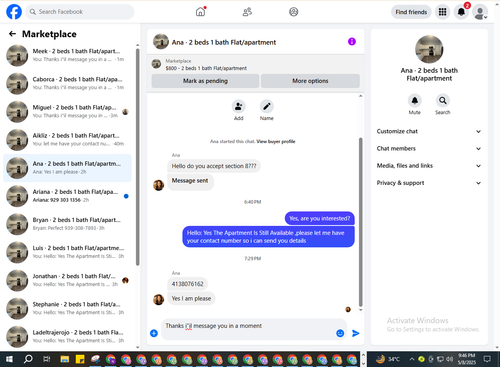Open unread chat from Ariana

click(67, 196)
